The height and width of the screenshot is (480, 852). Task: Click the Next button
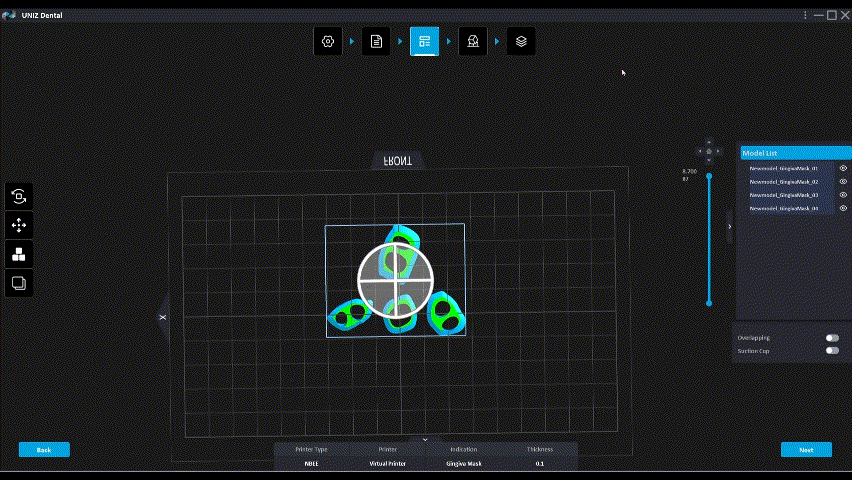[806, 450]
